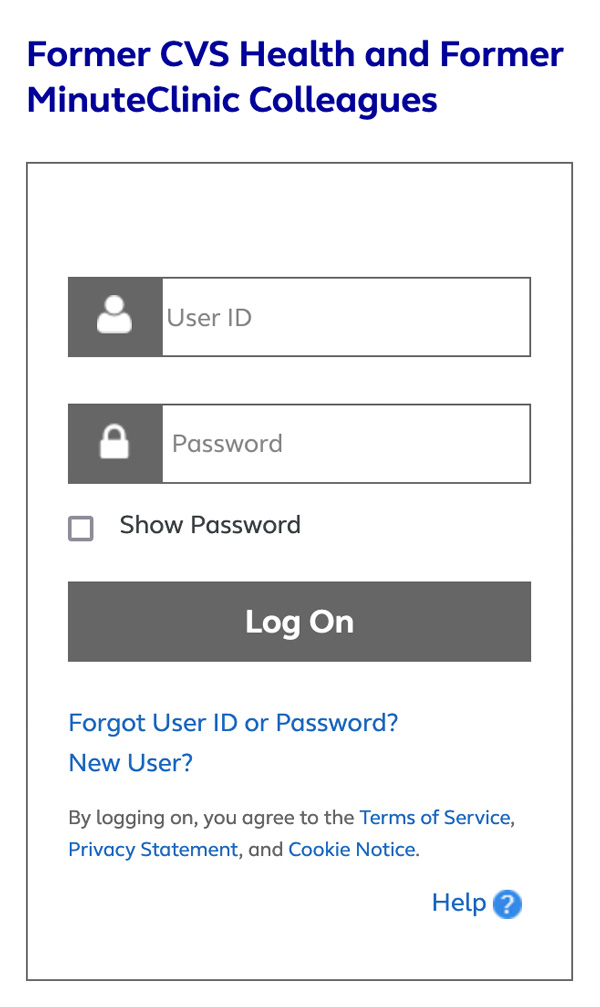Follow the New User? link
The height and width of the screenshot is (1007, 600).
point(130,763)
